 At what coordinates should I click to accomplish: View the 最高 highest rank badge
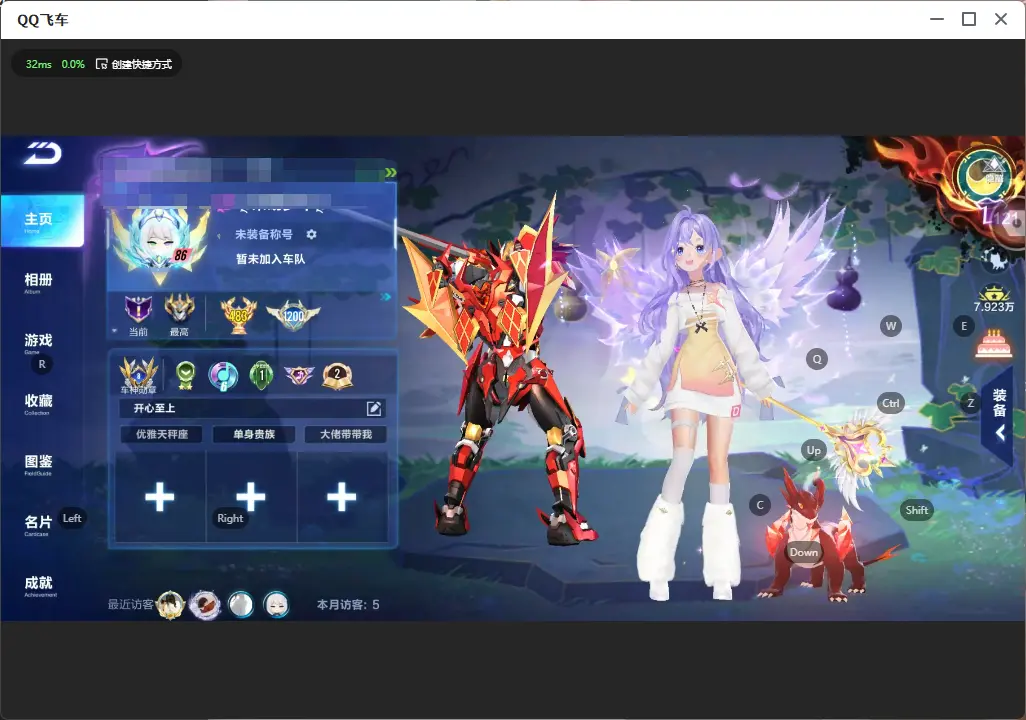179,308
